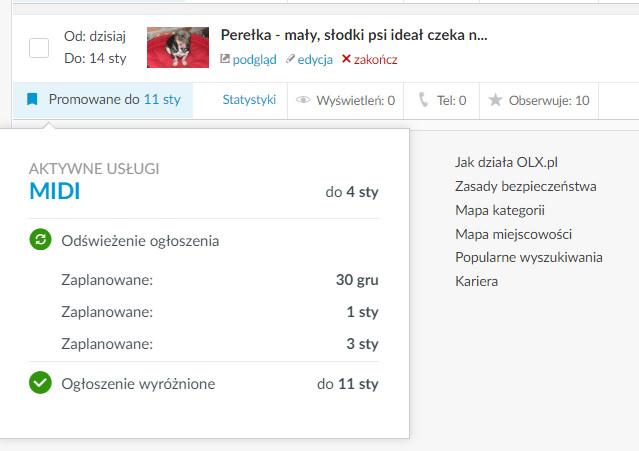Viewport: 639px width, 451px height.
Task: Select the Perełka listing checkbox
Action: pos(39,48)
